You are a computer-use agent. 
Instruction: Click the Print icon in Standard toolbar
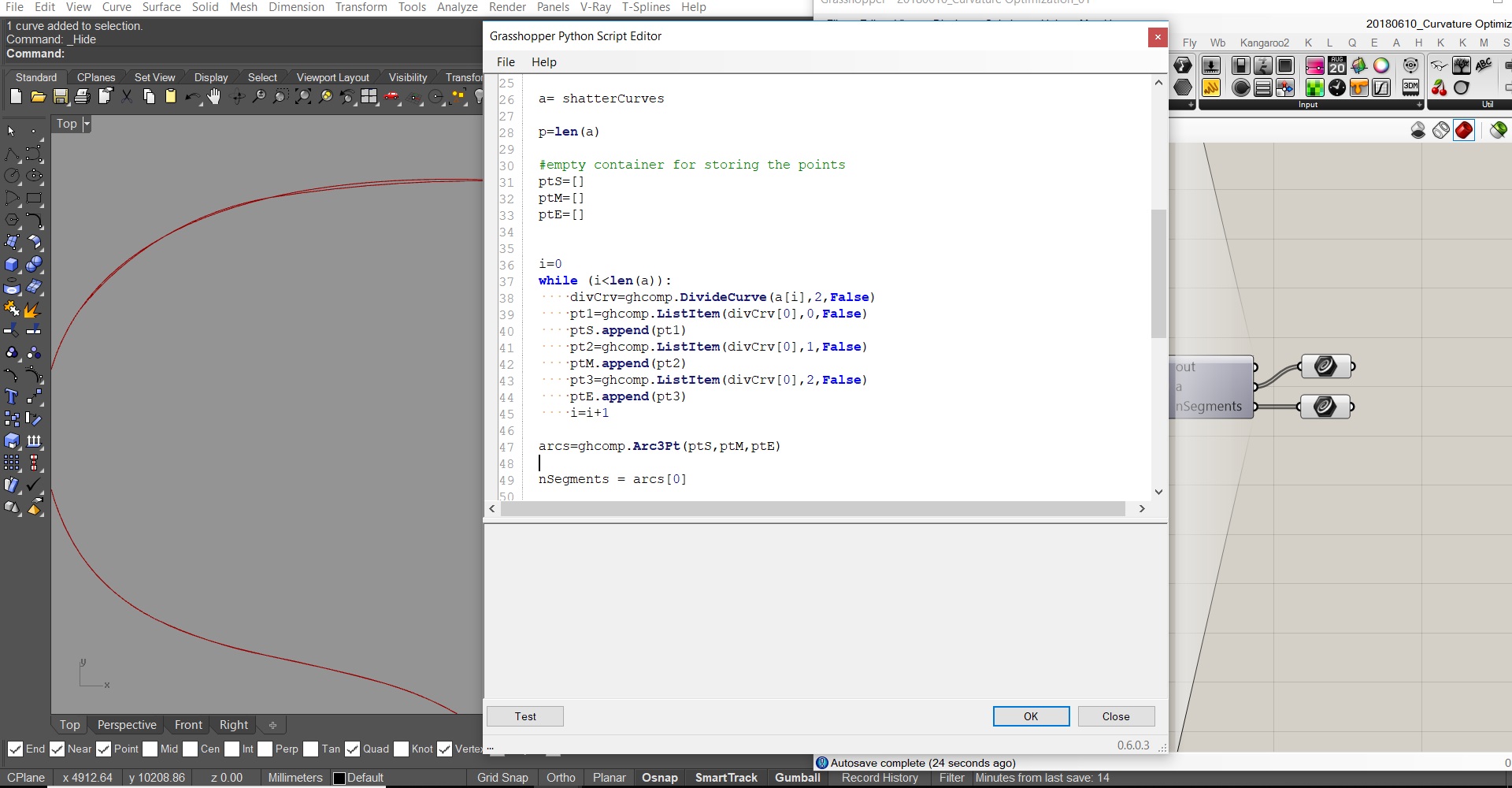coord(82,97)
